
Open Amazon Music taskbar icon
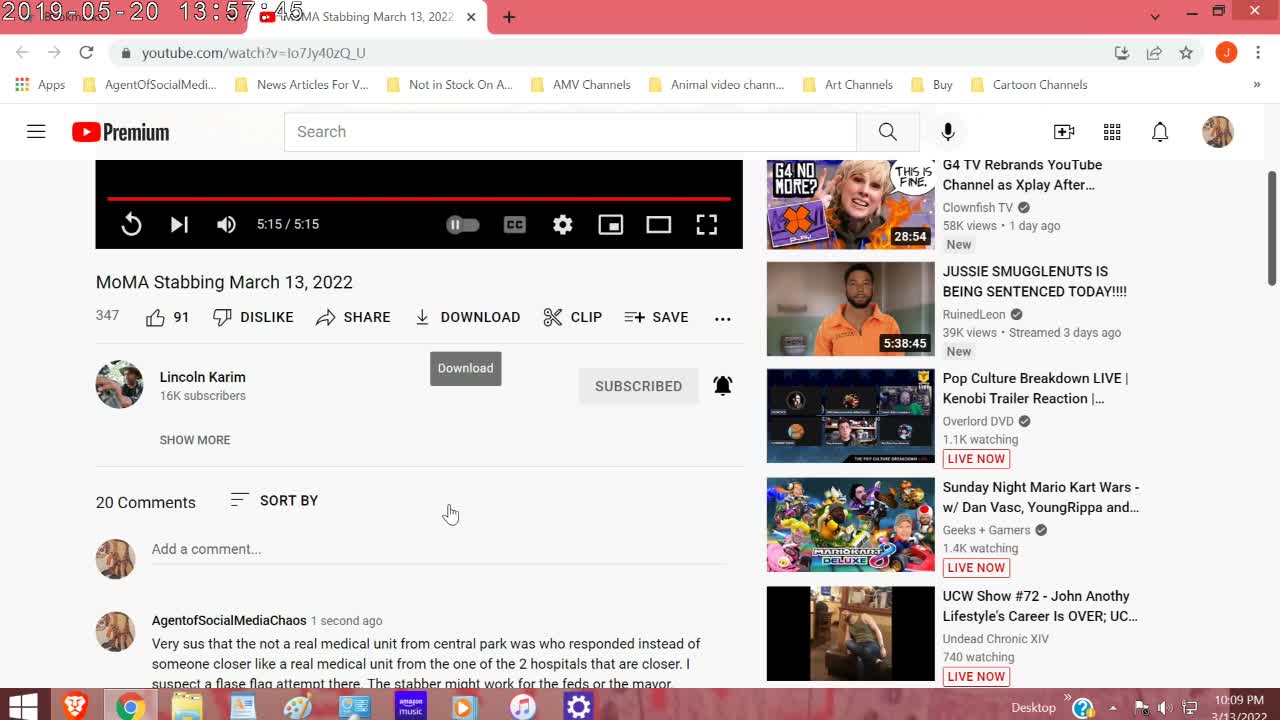411,707
